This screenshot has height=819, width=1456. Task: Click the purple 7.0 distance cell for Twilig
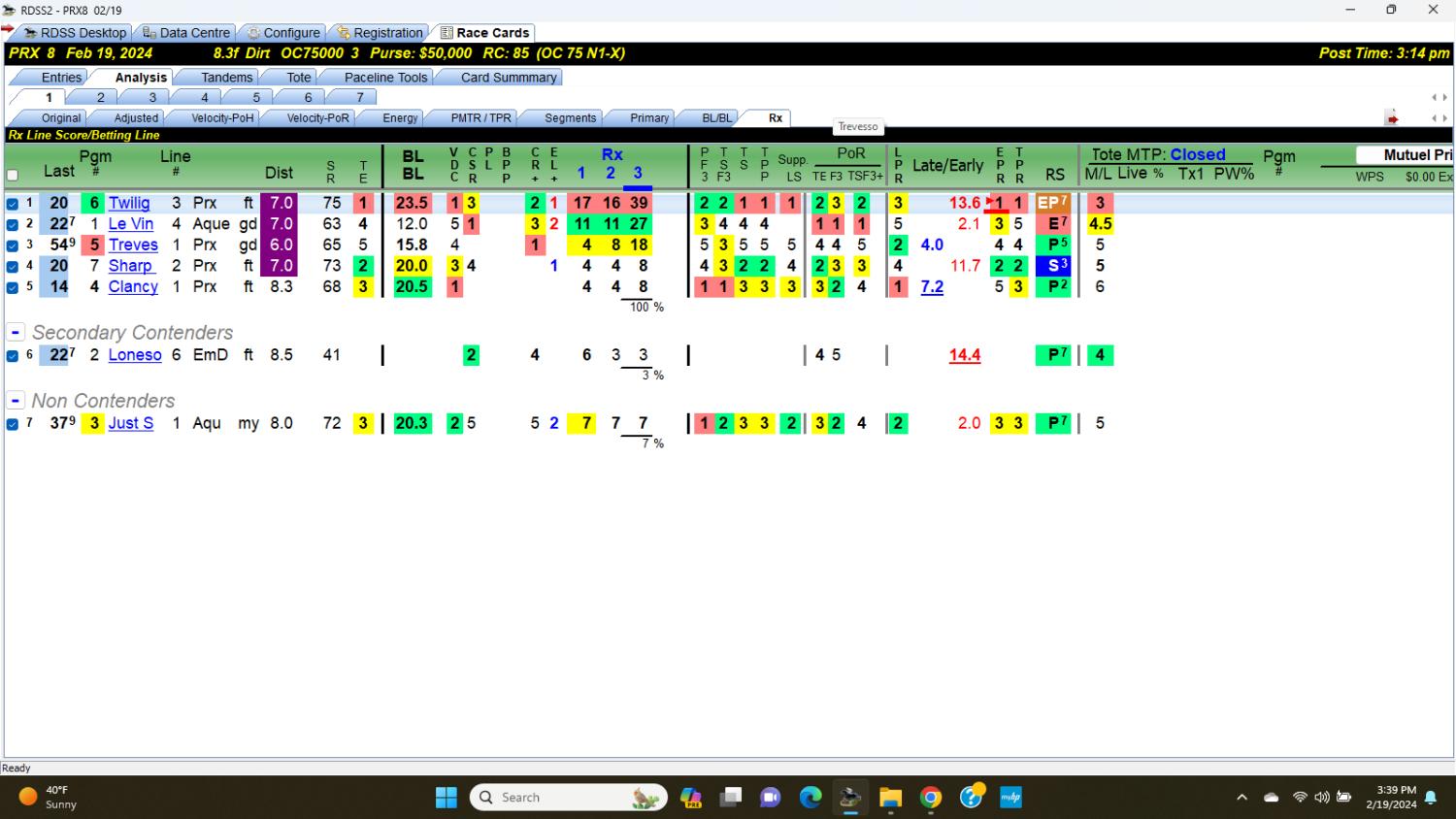point(281,203)
